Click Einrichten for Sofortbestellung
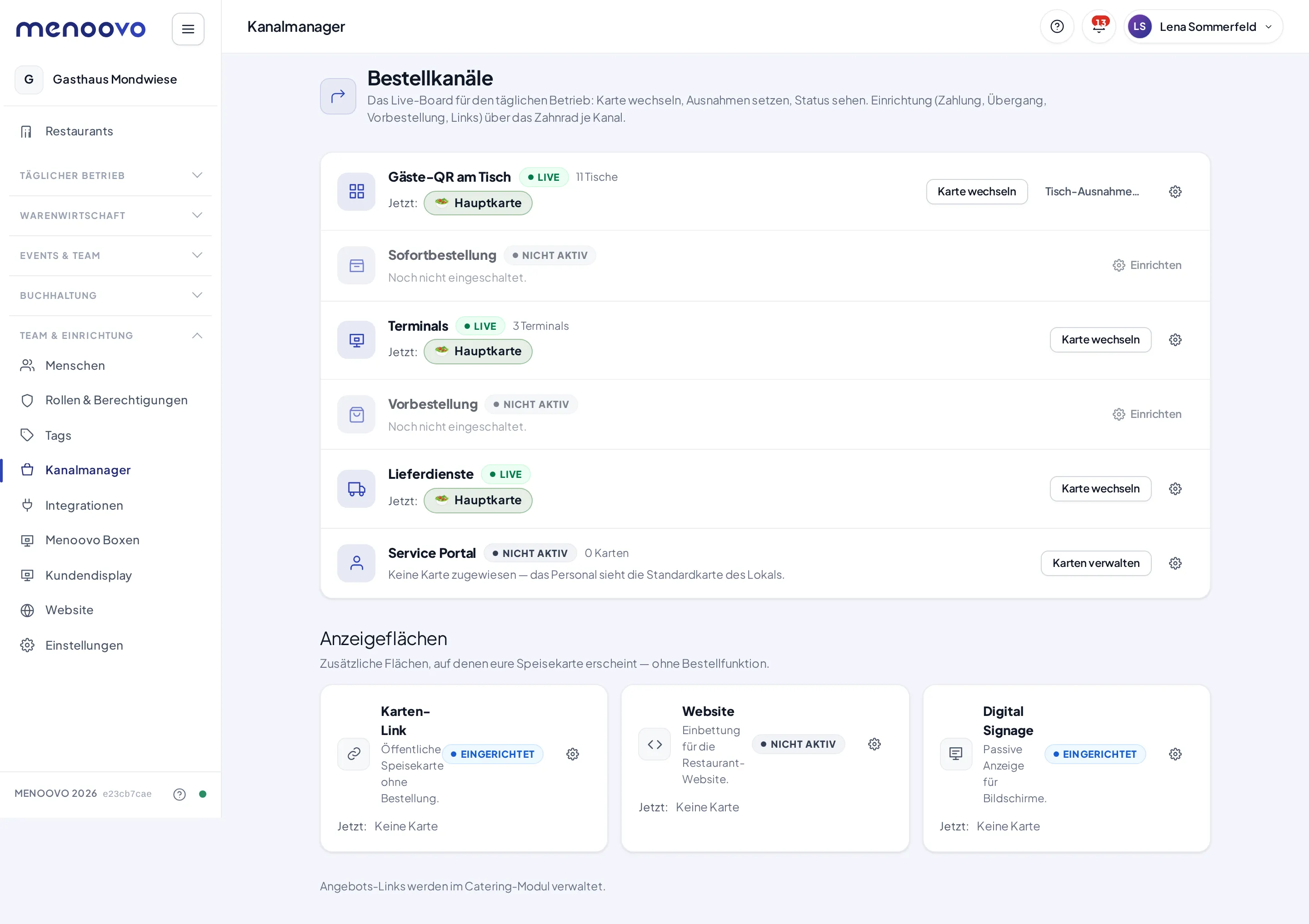The height and width of the screenshot is (924, 1309). coord(1147,265)
